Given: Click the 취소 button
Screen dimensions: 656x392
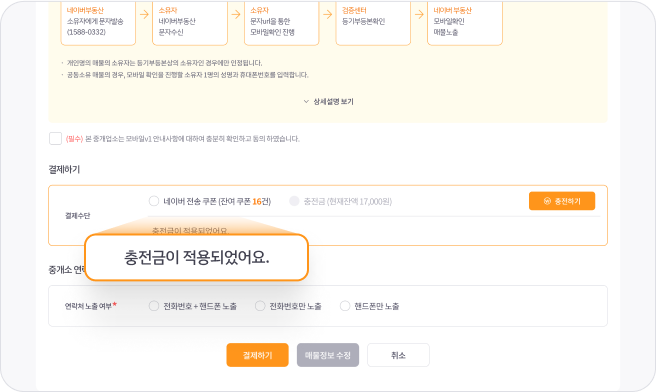Looking at the screenshot, I should pyautogui.click(x=398, y=355).
